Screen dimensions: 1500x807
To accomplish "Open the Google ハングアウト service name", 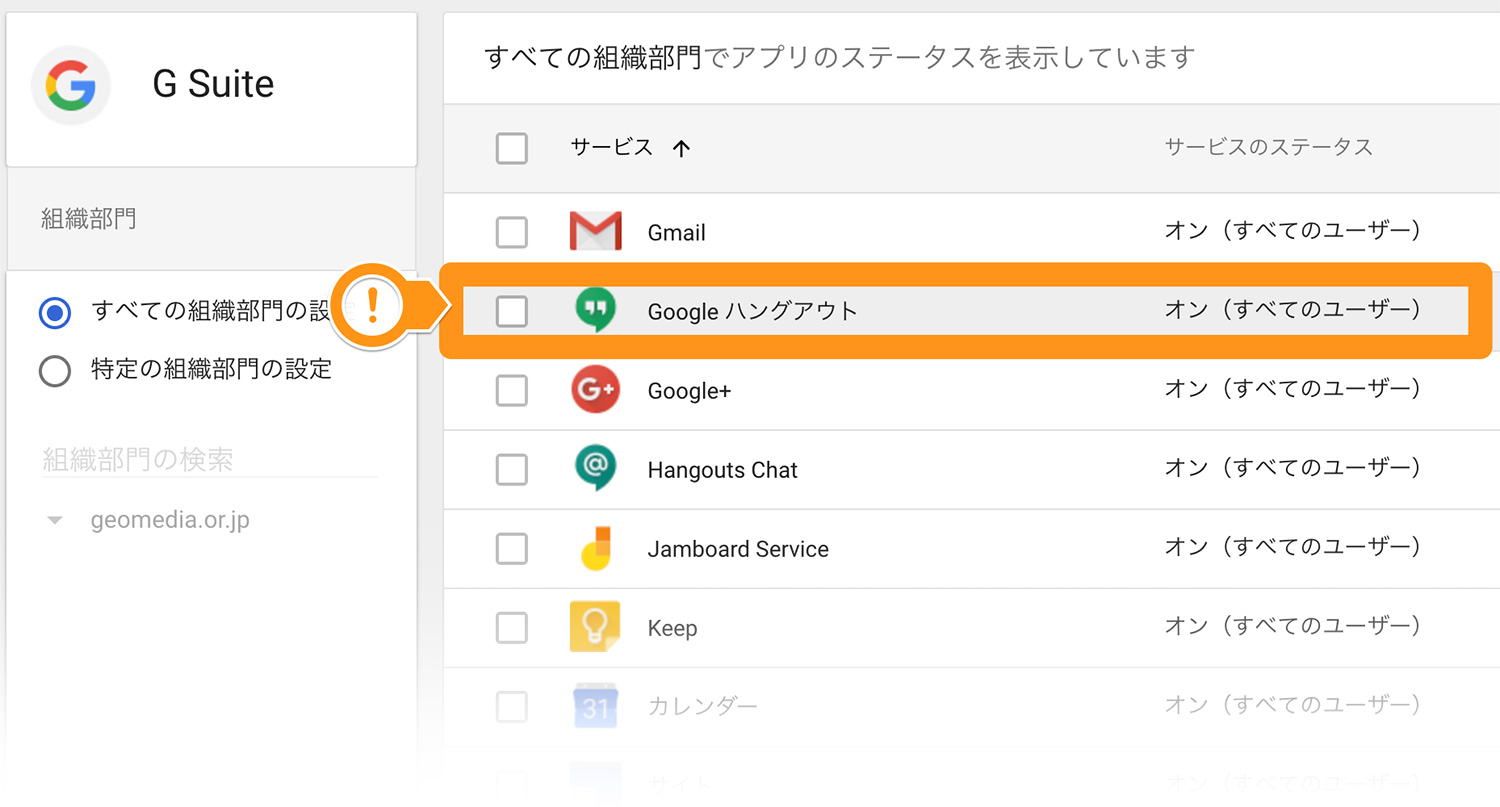I will (753, 311).
